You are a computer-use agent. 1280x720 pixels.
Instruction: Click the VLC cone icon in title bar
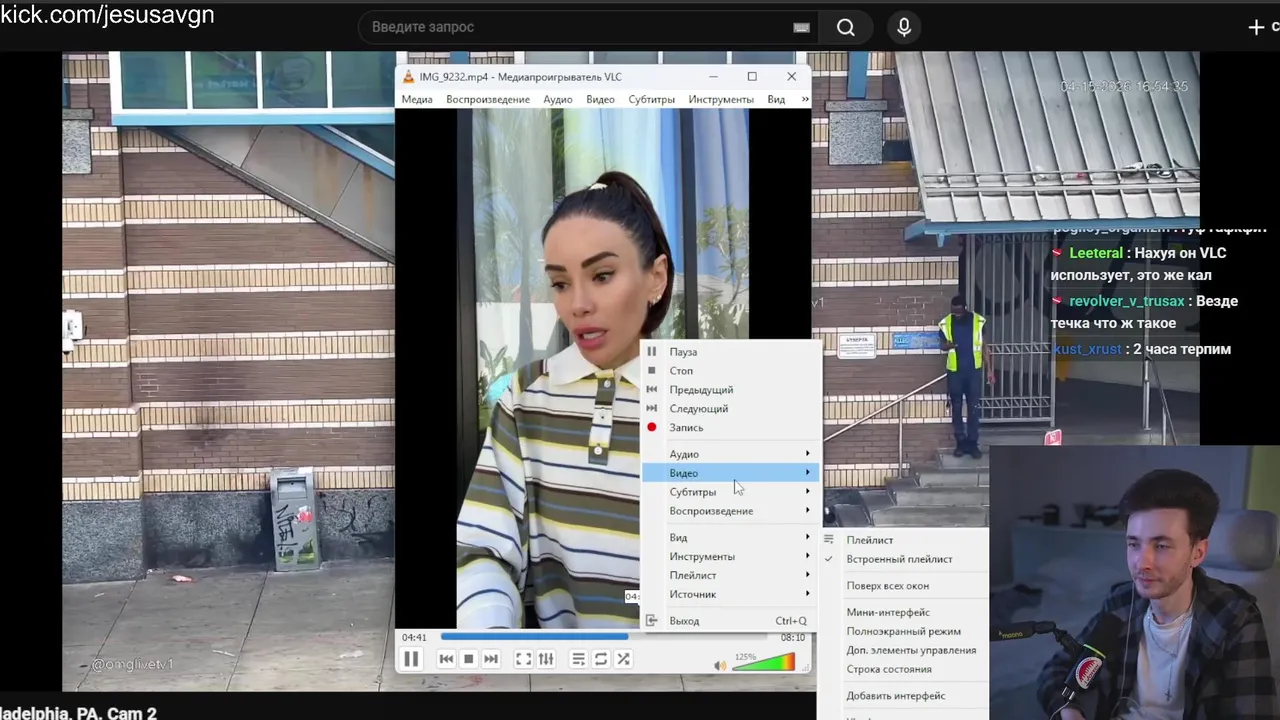tap(408, 77)
